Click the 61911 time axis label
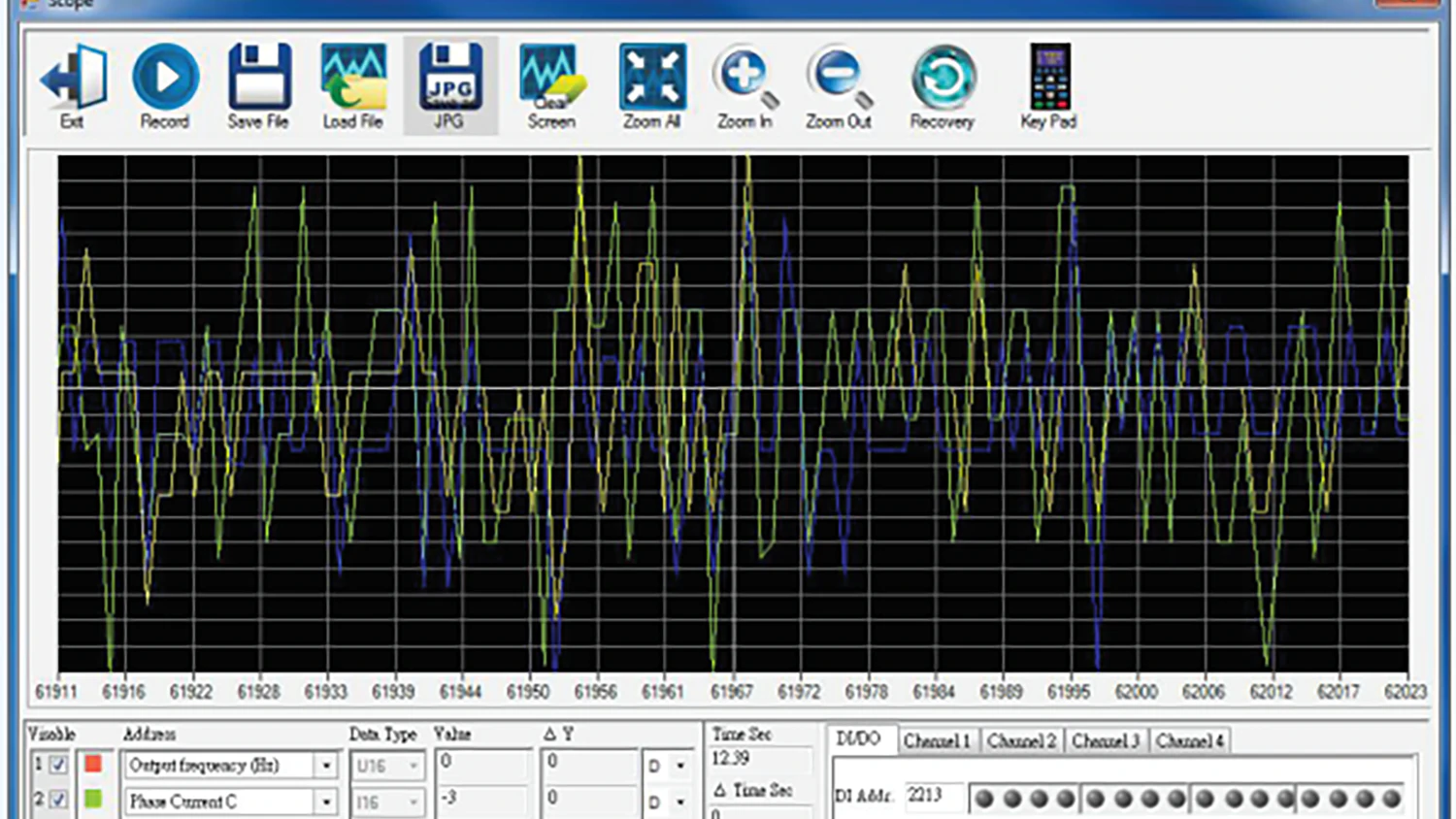Viewport: 1456px width, 819px height. click(56, 692)
